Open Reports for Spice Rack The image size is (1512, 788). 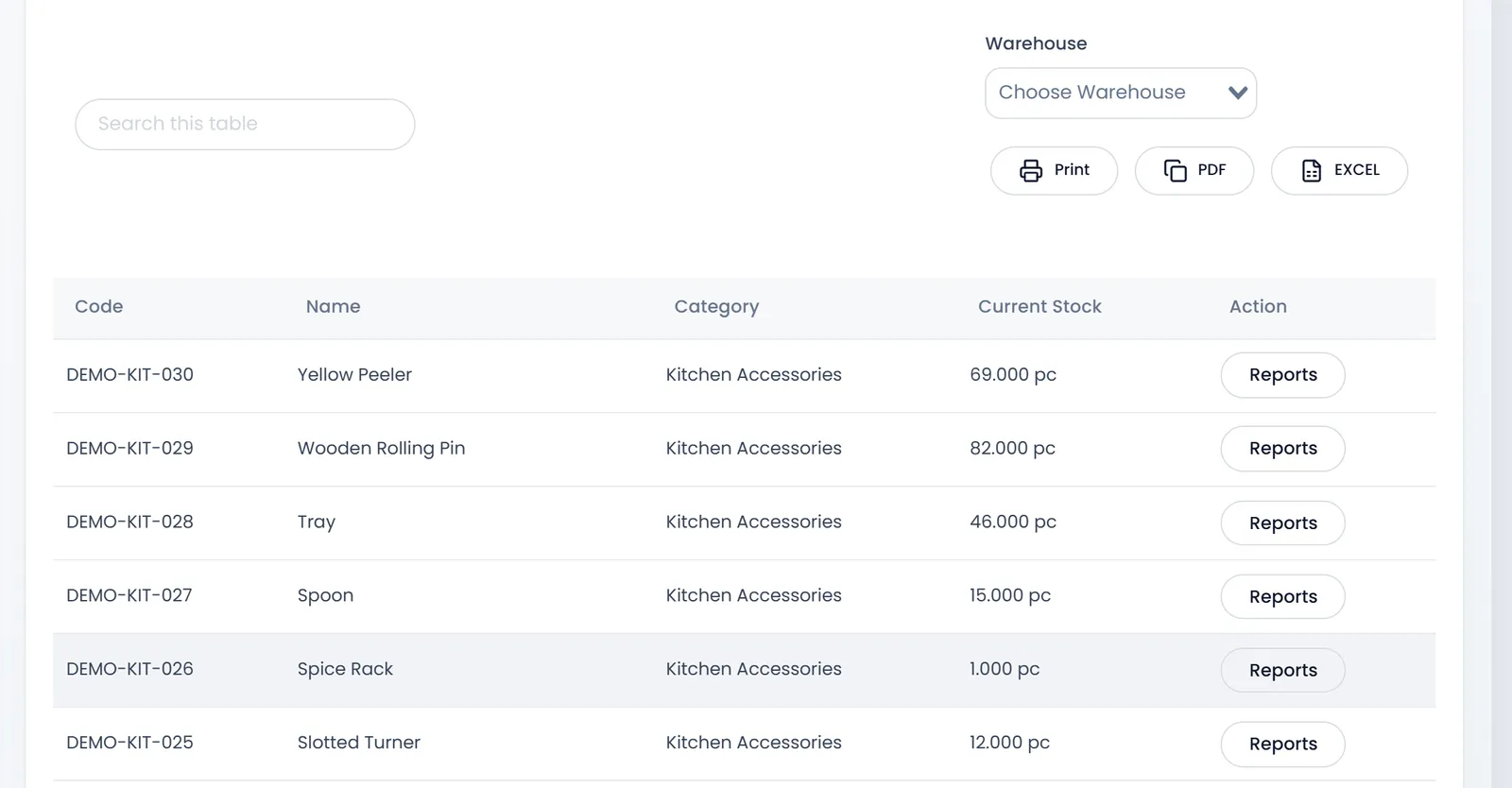click(1282, 671)
